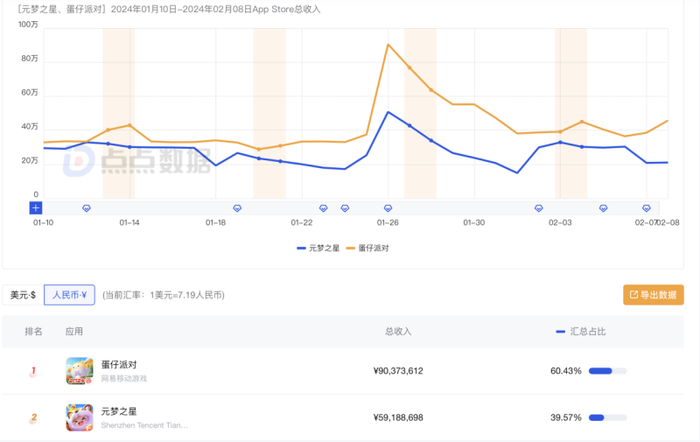The image size is (700, 442).
Task: Click the event marker near 02-05
Action: 603,208
